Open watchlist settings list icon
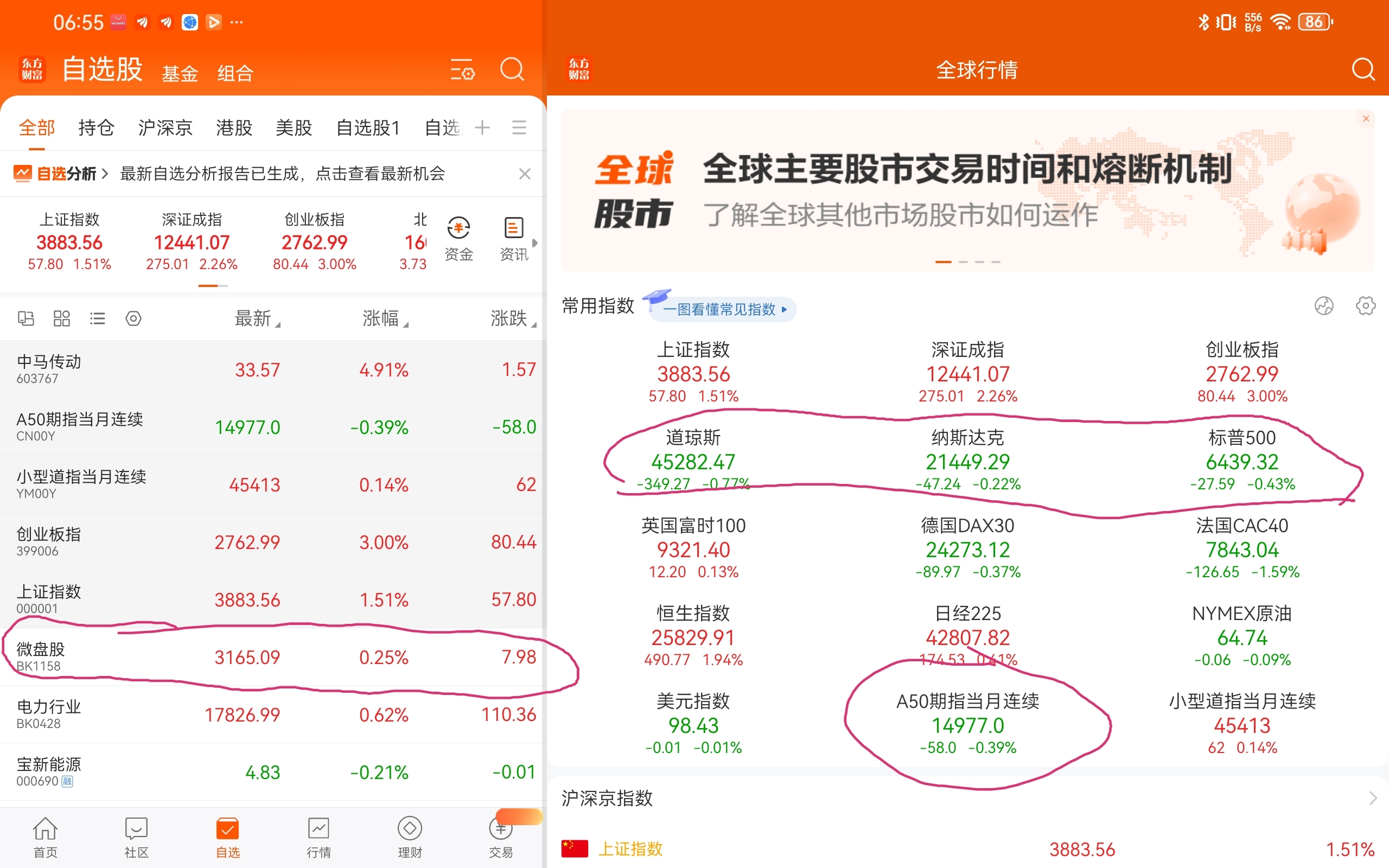Viewport: 1389px width, 868px height. coord(462,70)
